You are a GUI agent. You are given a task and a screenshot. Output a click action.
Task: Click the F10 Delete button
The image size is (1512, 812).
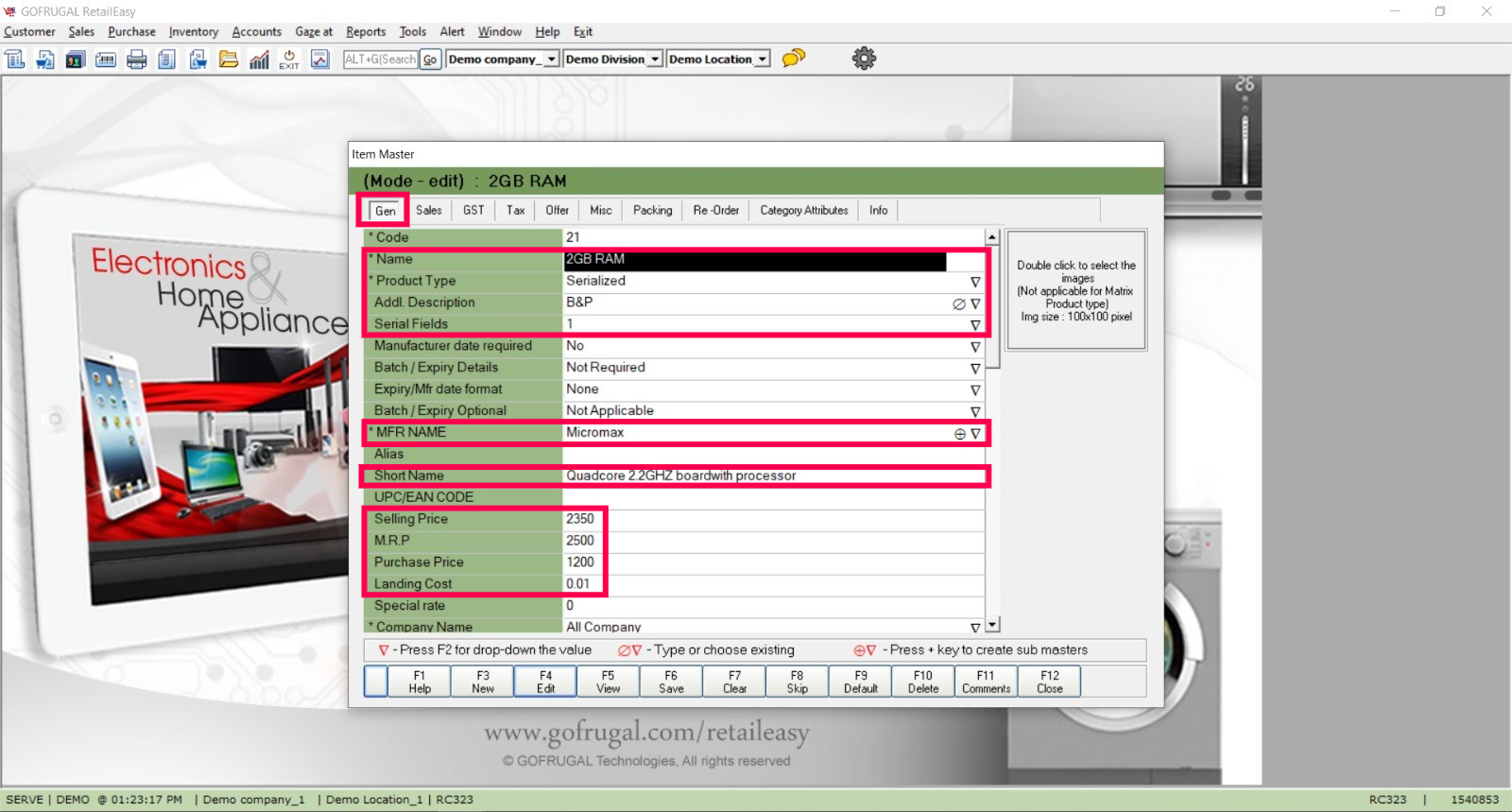tap(923, 682)
